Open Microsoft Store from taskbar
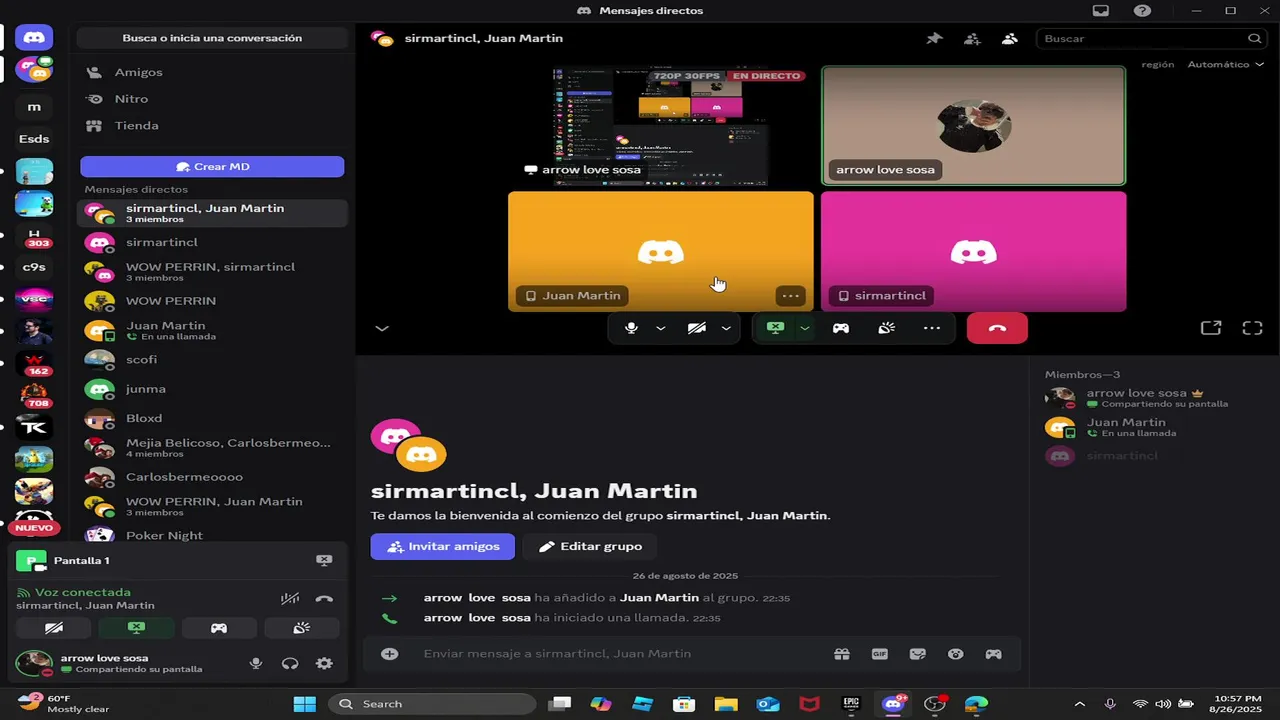This screenshot has width=1280, height=720. (x=684, y=704)
